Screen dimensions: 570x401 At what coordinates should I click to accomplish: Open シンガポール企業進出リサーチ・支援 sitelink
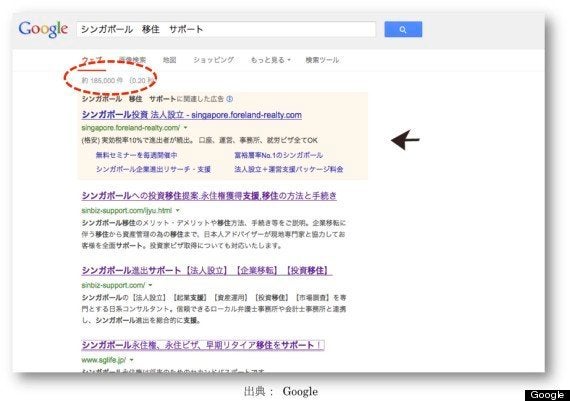click(x=153, y=169)
